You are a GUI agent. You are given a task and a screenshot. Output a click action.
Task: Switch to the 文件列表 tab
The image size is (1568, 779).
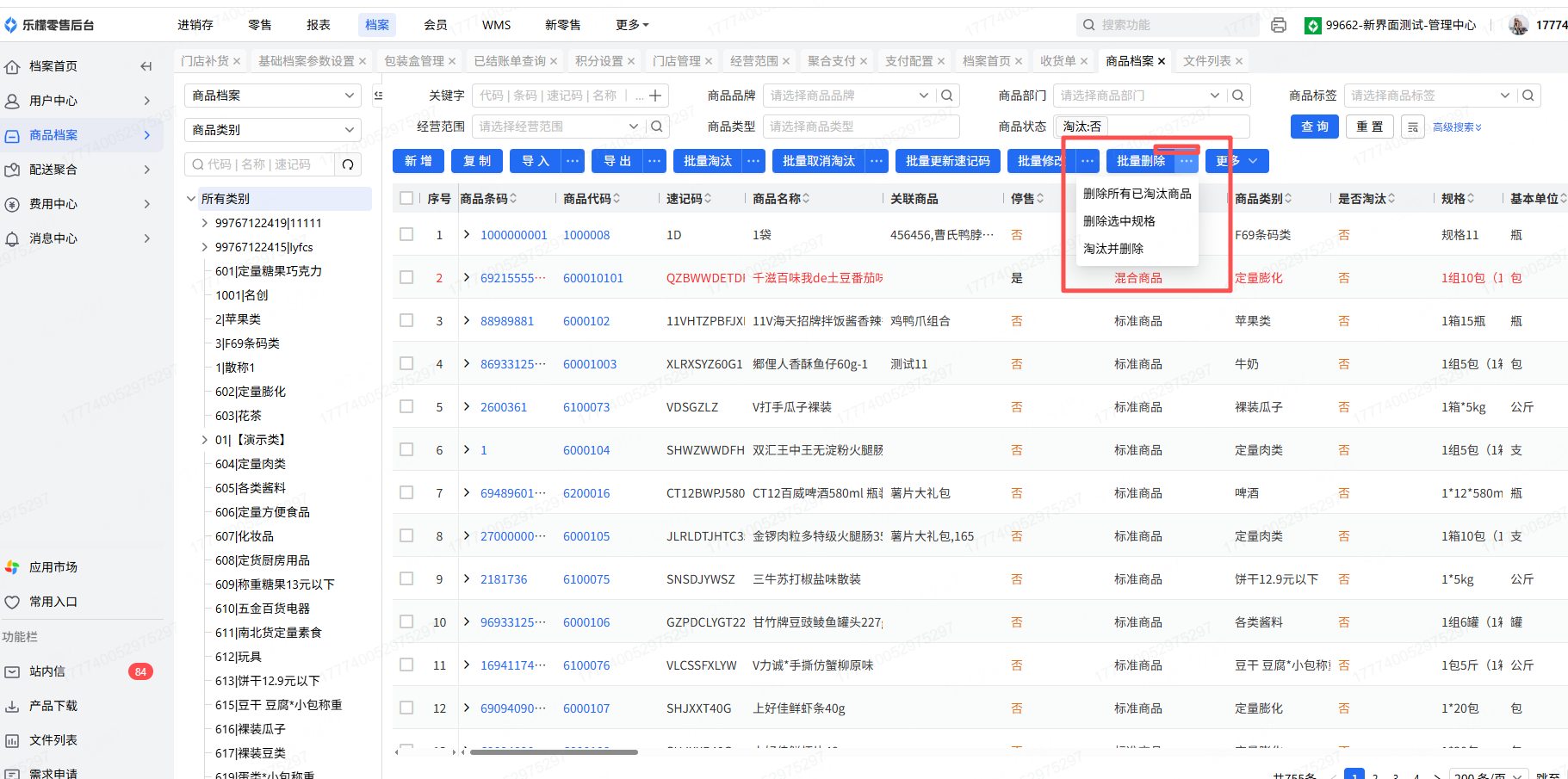tap(1206, 61)
